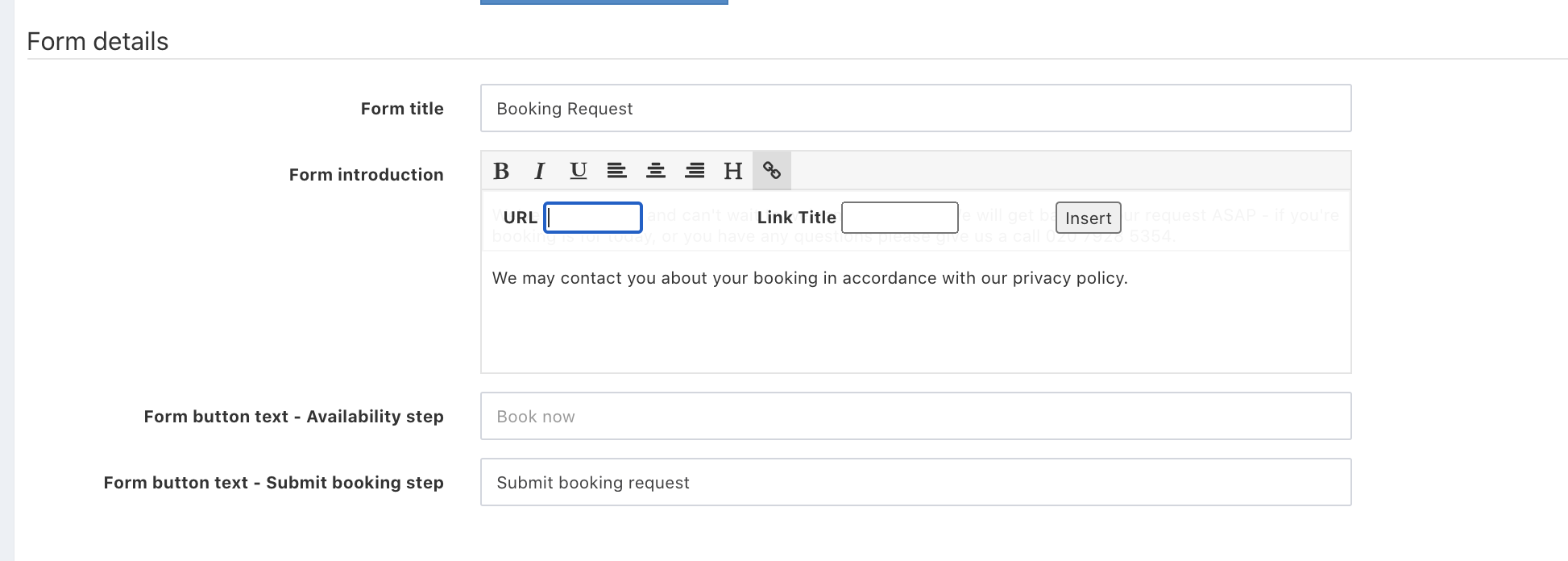1568x561 pixels.
Task: Apply italic formatting to the introduction
Action: (540, 171)
